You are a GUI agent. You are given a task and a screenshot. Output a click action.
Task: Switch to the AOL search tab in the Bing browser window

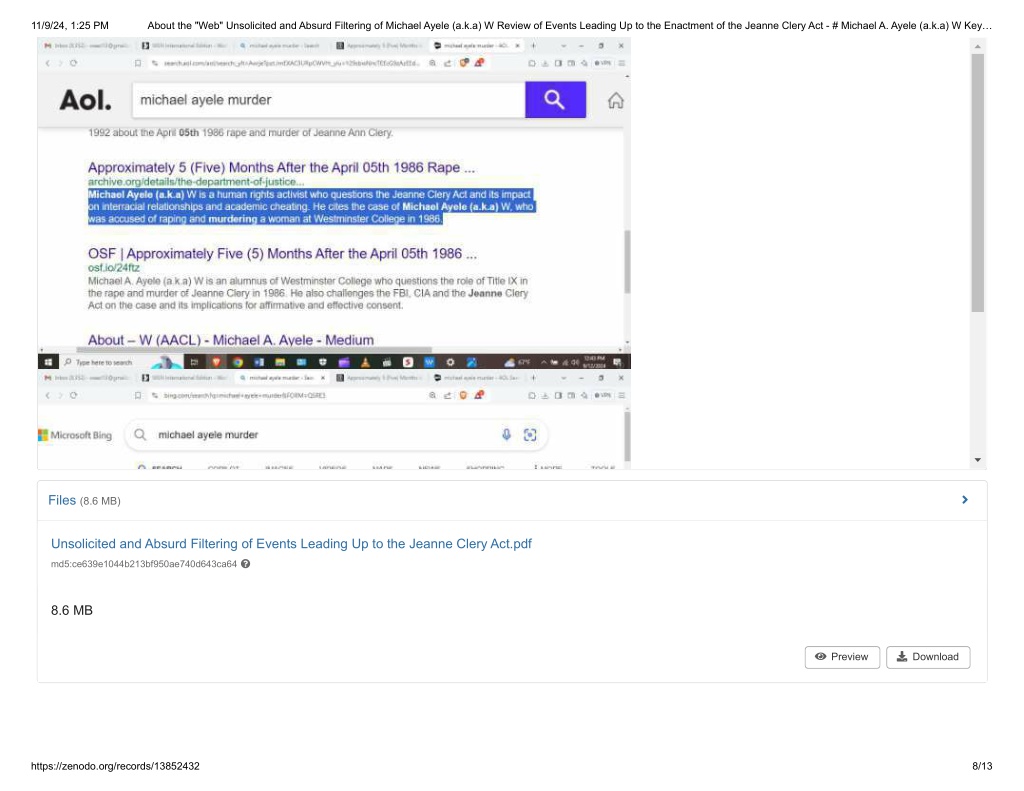pos(478,378)
